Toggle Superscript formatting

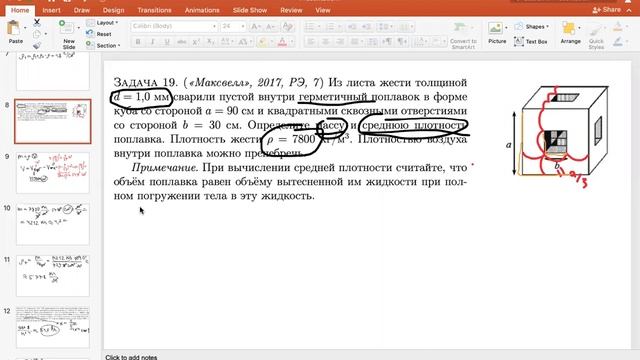[196, 42]
